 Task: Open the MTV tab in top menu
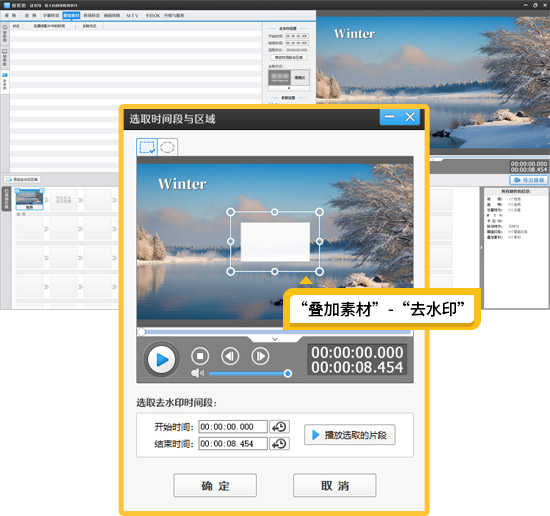tap(132, 15)
